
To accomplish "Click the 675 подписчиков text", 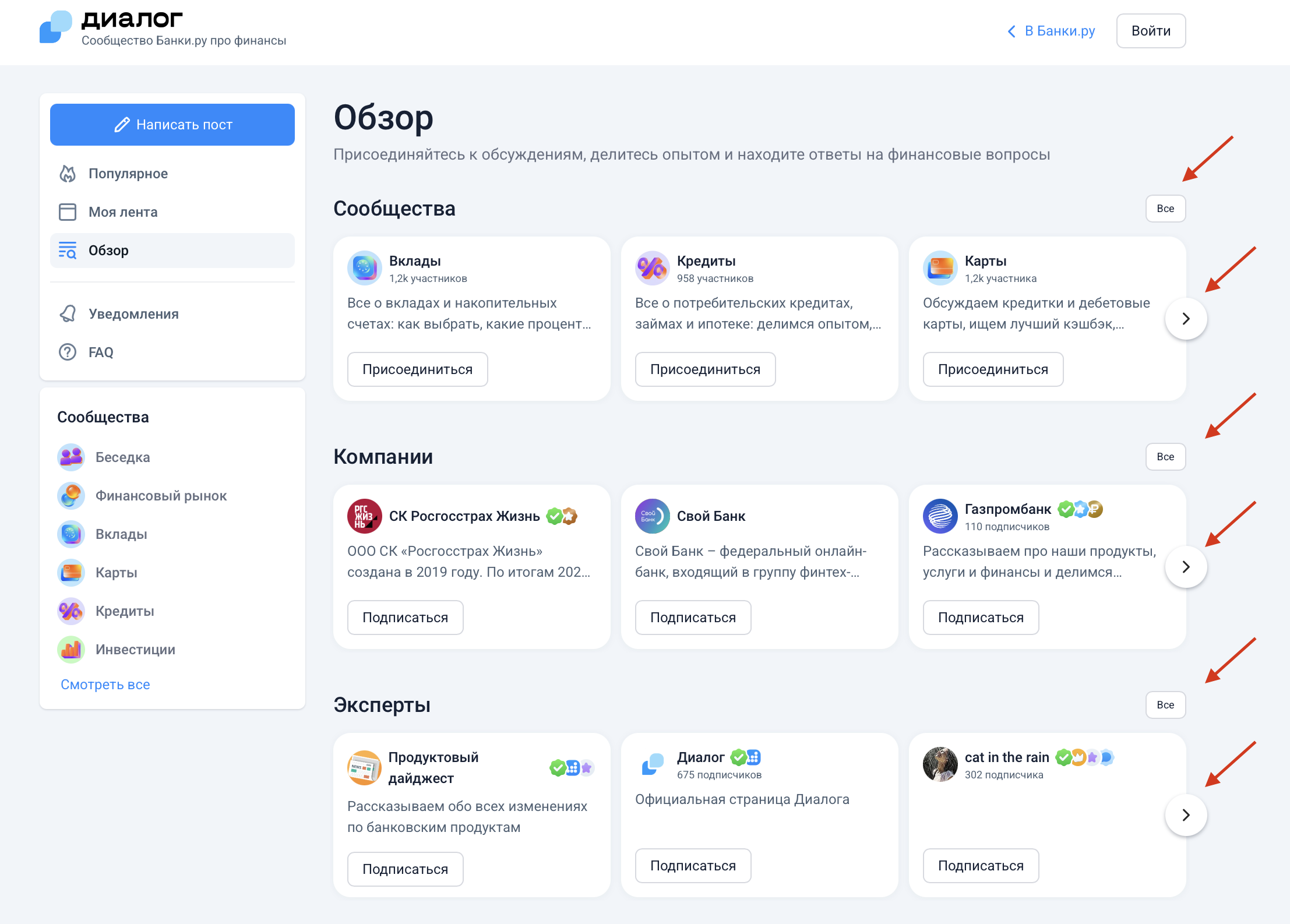I will [x=719, y=775].
